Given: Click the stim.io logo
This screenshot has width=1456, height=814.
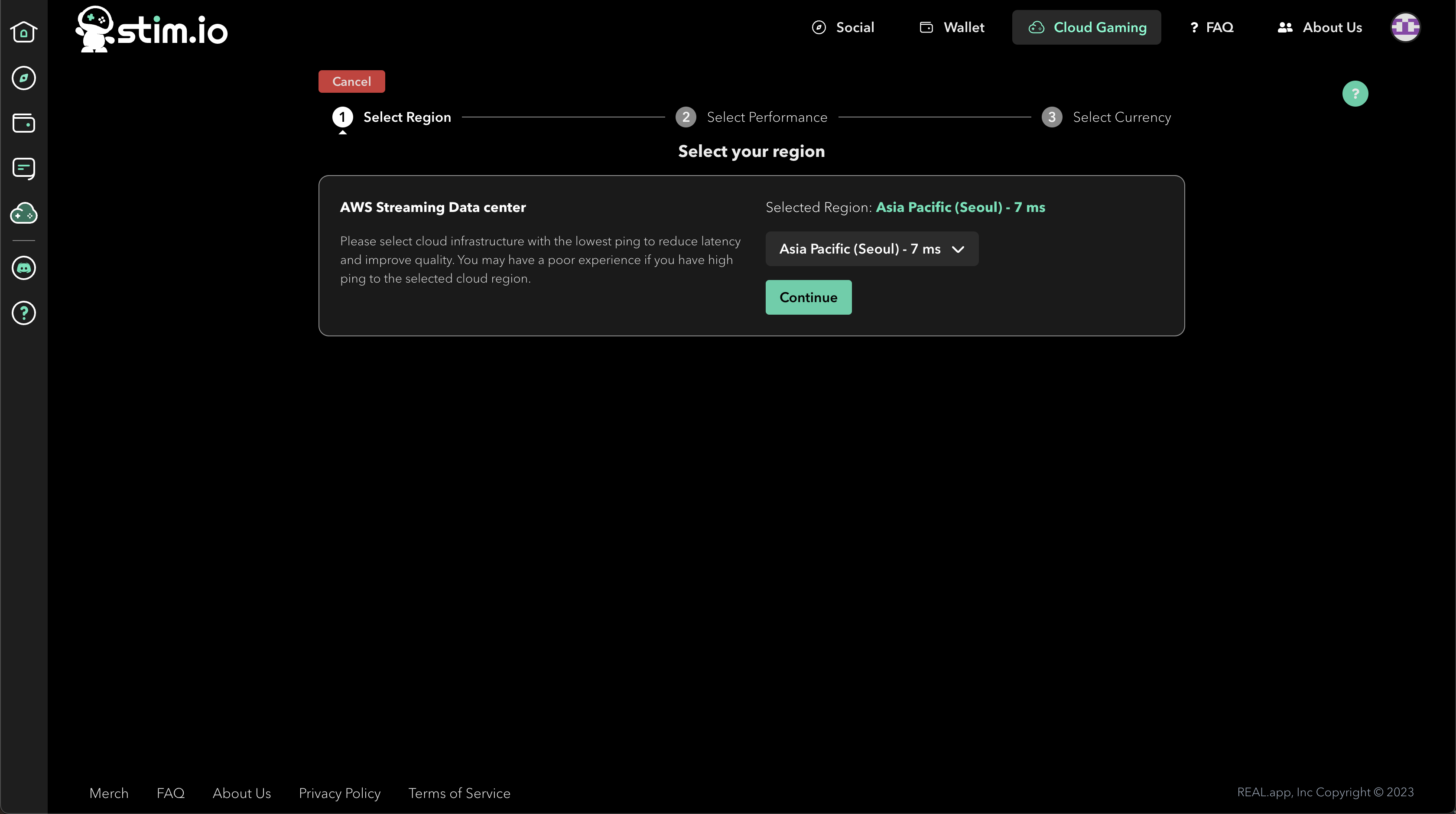Looking at the screenshot, I should coord(152,29).
